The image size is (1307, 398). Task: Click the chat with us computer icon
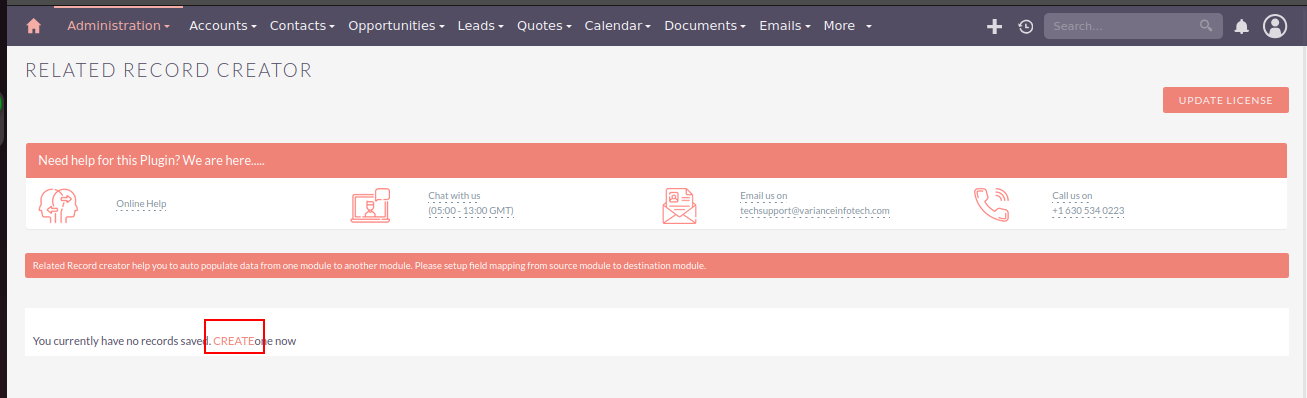click(370, 205)
